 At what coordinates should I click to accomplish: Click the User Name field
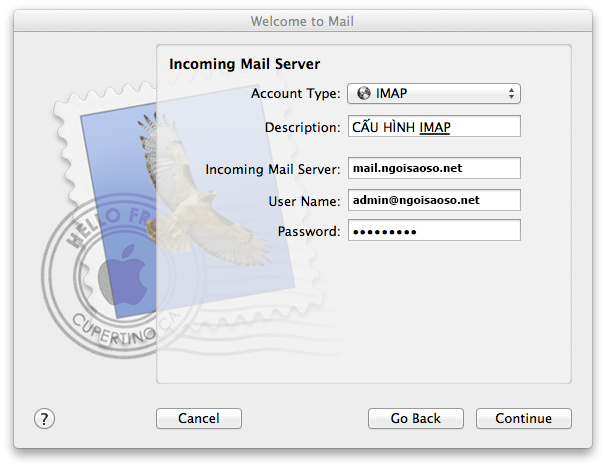(x=434, y=200)
